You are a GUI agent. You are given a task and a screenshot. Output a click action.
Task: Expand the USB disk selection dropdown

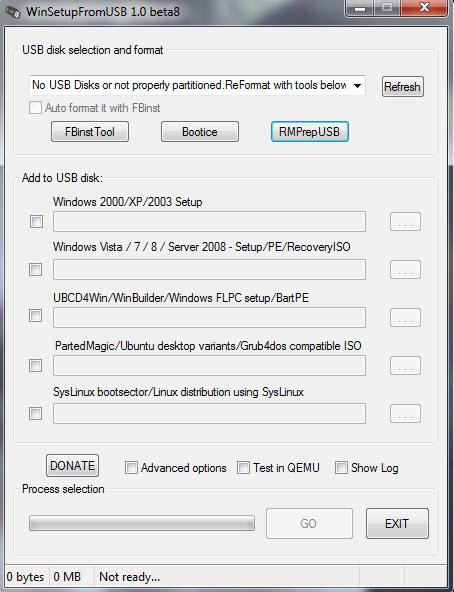pyautogui.click(x=357, y=85)
